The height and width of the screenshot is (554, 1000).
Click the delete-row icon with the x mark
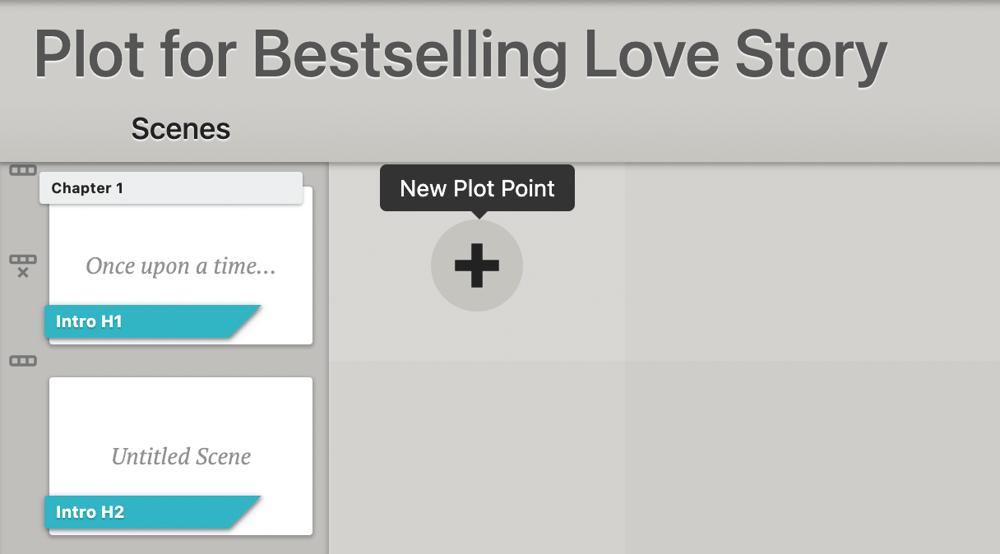(x=23, y=266)
